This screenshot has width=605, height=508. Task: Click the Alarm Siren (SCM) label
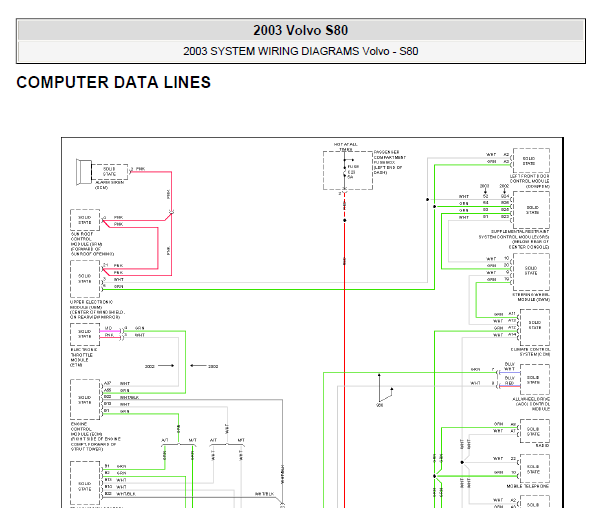(x=109, y=185)
